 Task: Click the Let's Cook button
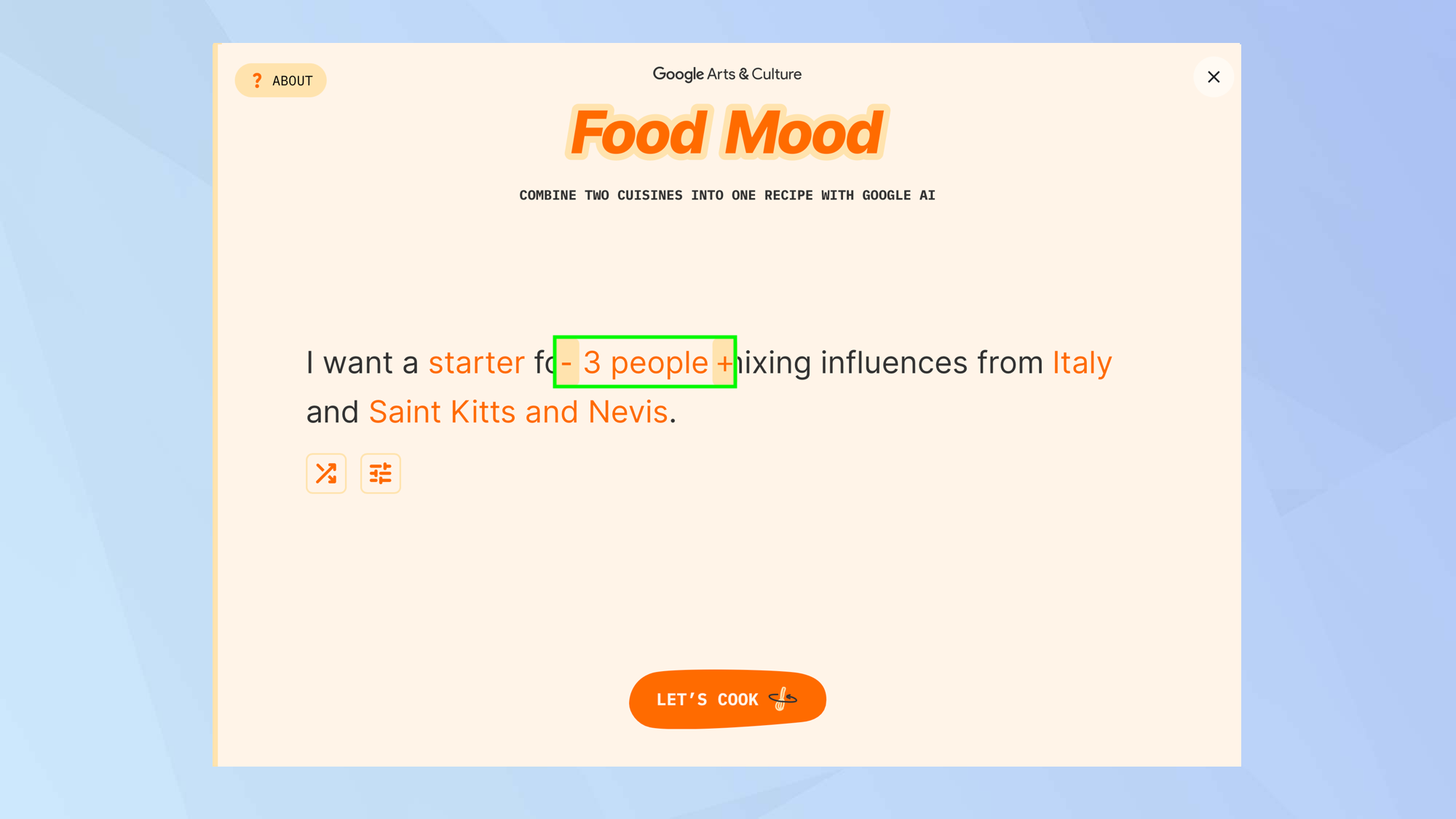point(727,699)
